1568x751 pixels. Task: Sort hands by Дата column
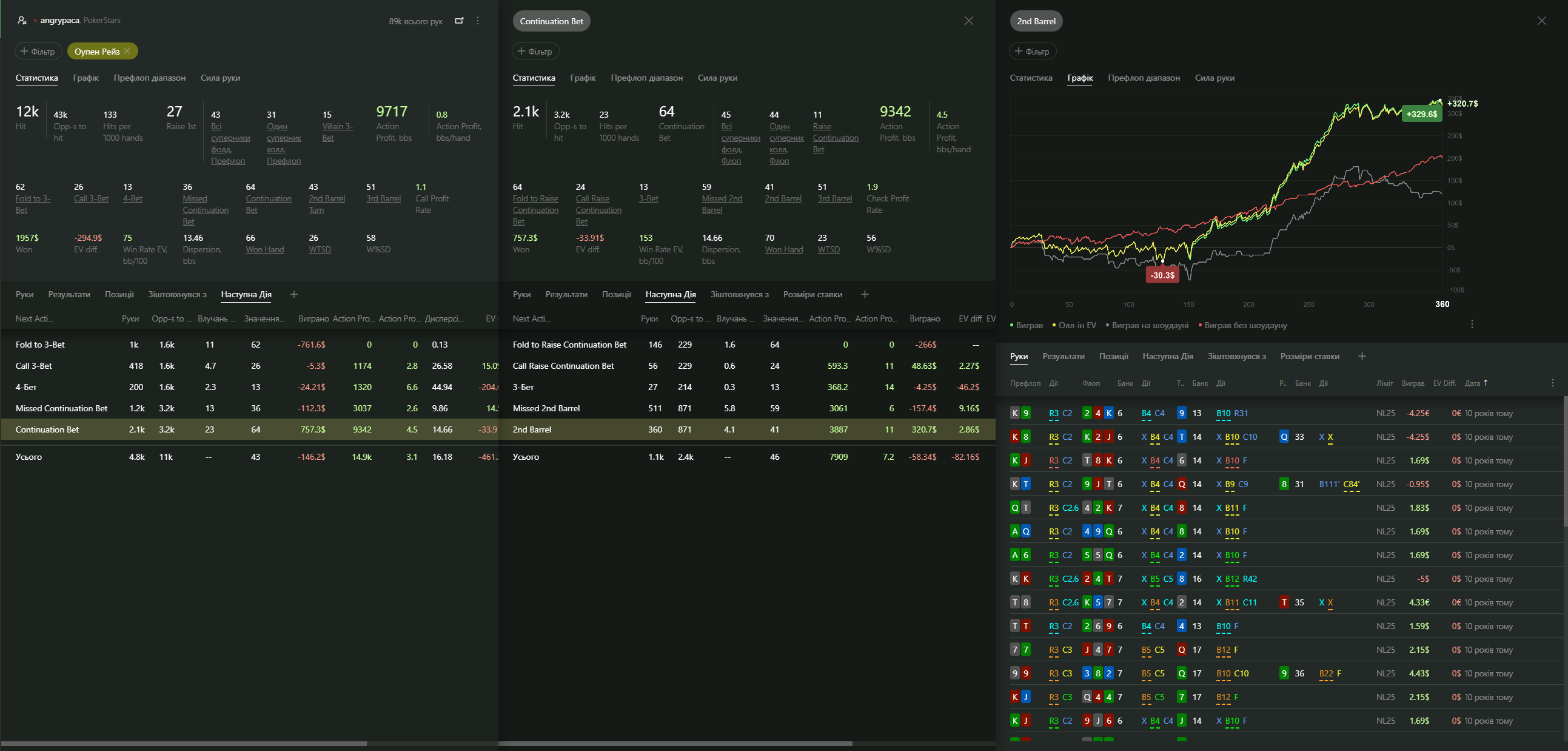coord(1475,383)
